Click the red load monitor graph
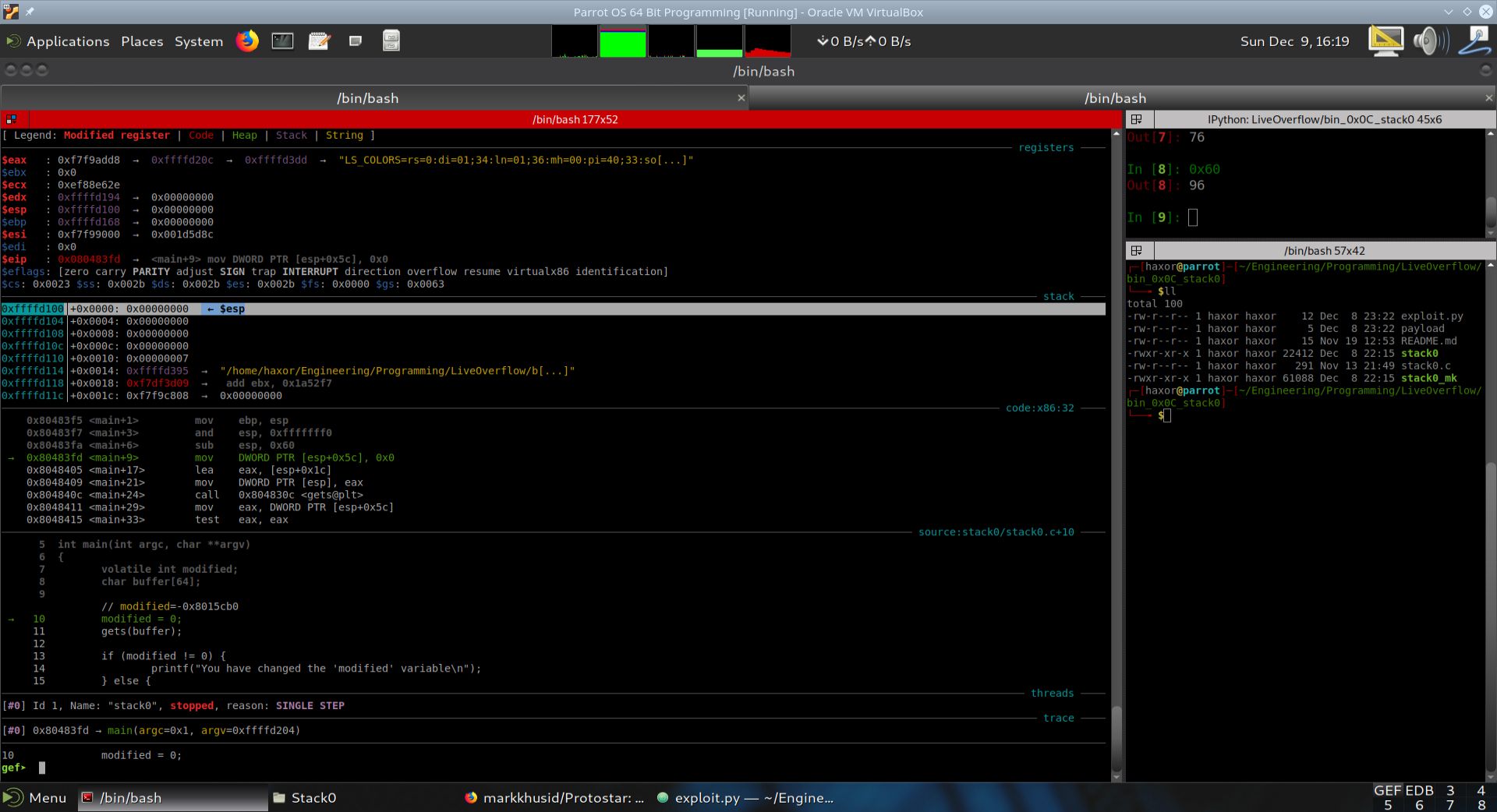 point(767,41)
